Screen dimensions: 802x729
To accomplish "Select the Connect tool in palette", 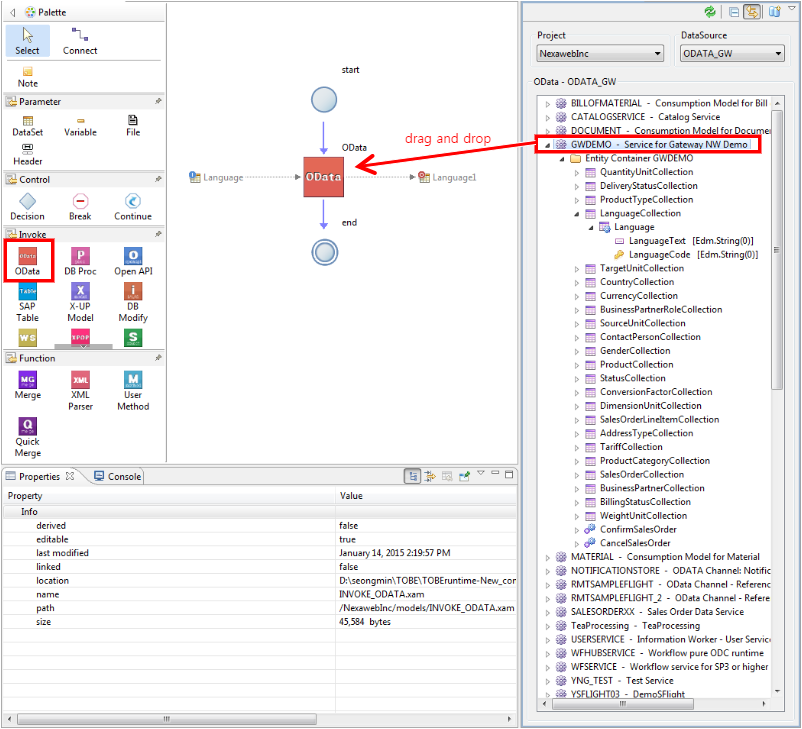I will (x=80, y=41).
